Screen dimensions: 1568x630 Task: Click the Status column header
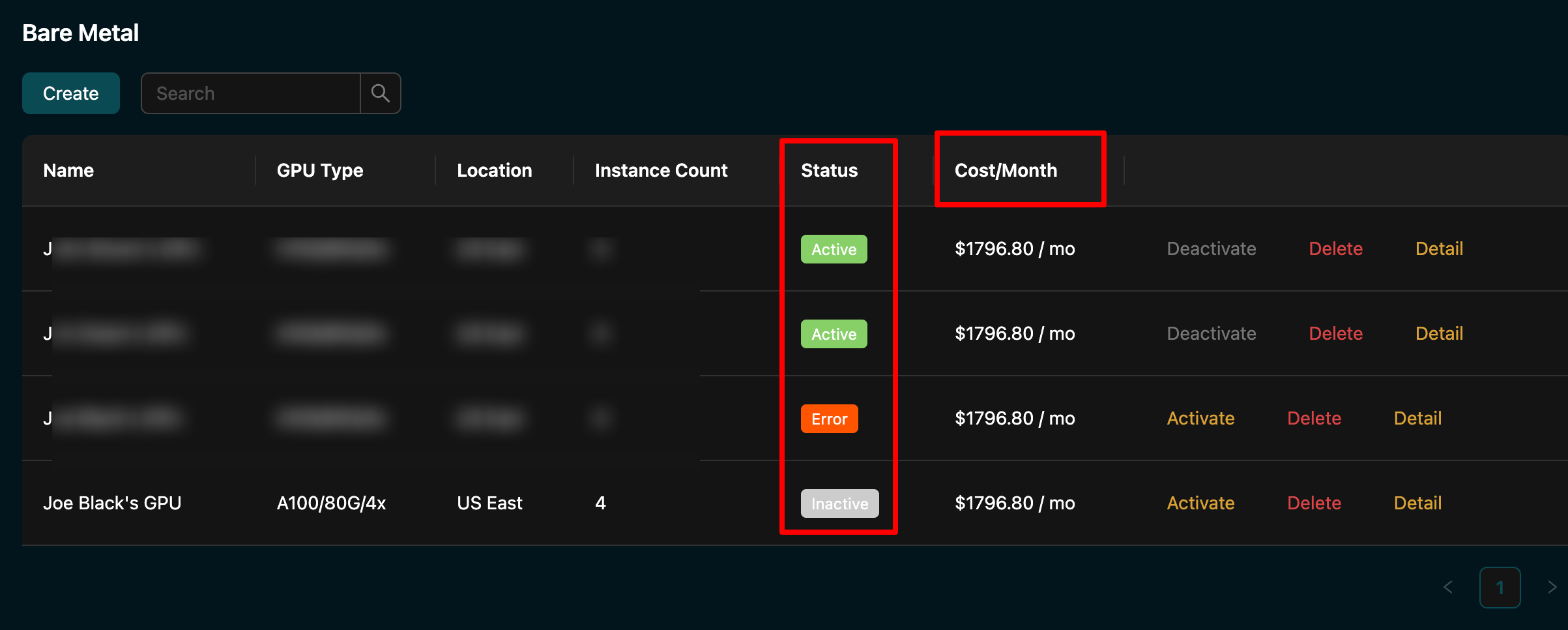pyautogui.click(x=829, y=170)
